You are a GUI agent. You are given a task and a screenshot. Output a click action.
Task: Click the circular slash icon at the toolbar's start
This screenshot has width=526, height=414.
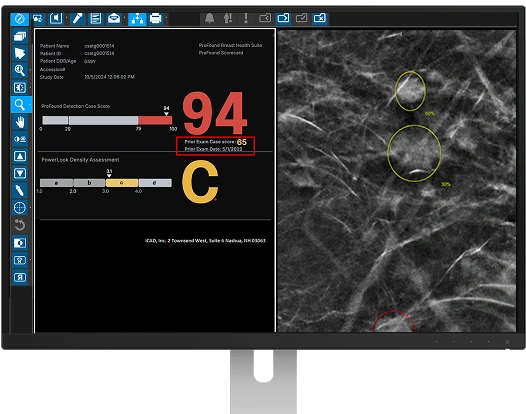[19, 18]
